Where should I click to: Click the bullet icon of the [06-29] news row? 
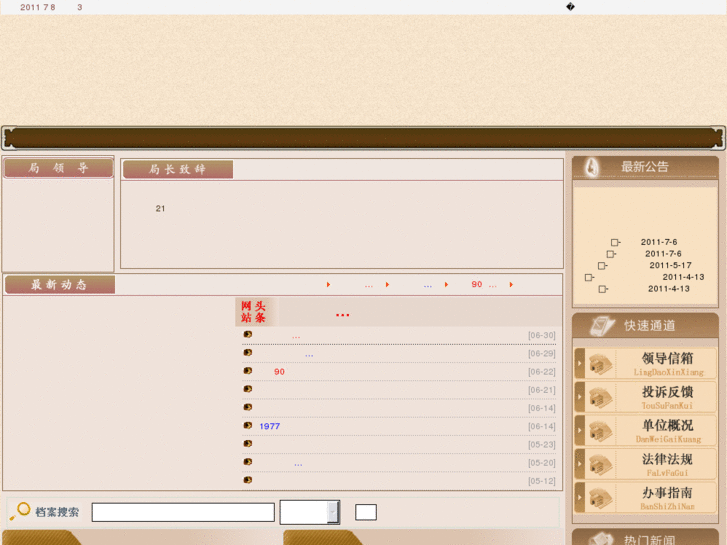pos(248,353)
